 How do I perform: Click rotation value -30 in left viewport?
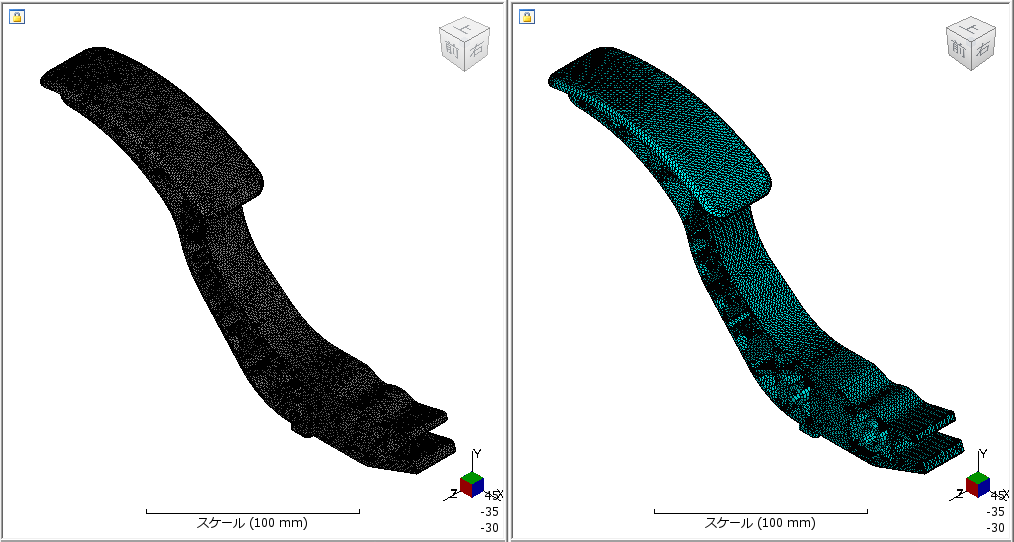490,527
